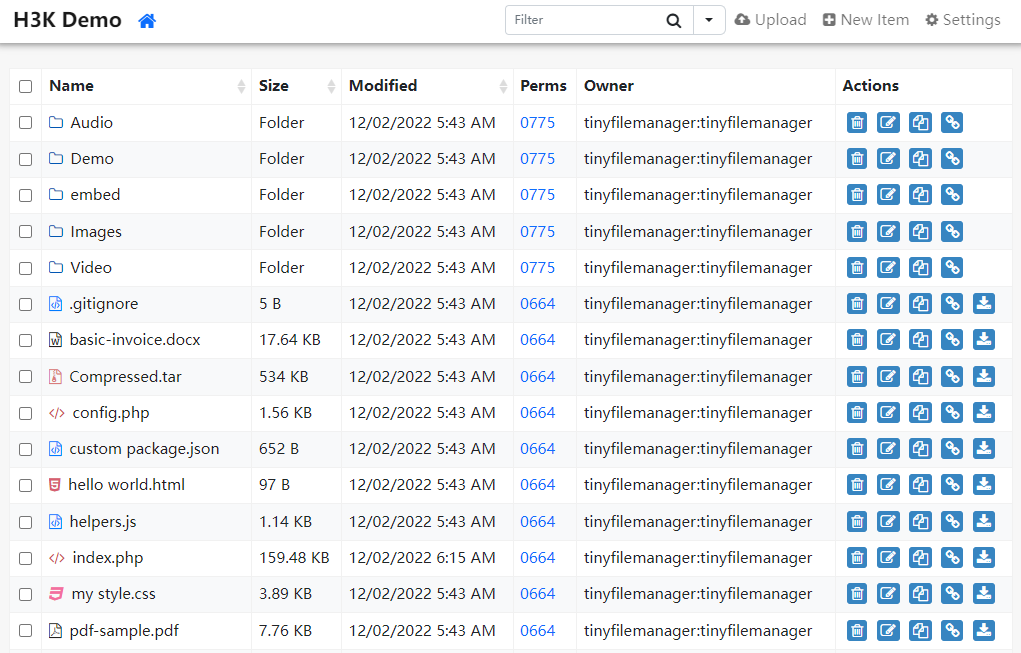This screenshot has height=653, width=1021.
Task: Copy the embed folder using copy icon
Action: tap(920, 195)
